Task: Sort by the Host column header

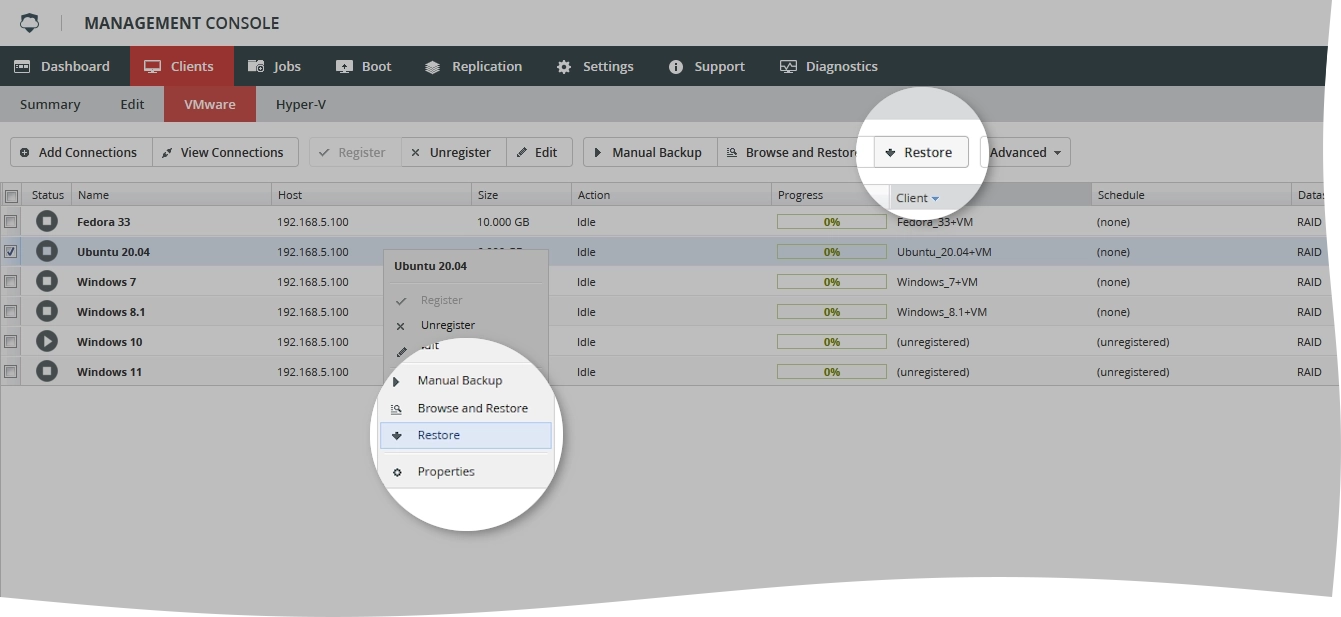Action: click(371, 195)
